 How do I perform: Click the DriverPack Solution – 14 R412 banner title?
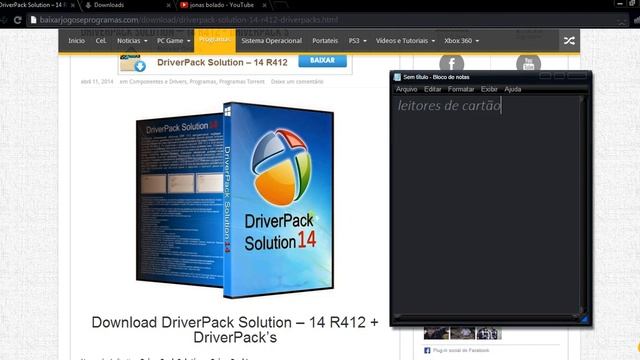tap(222, 62)
